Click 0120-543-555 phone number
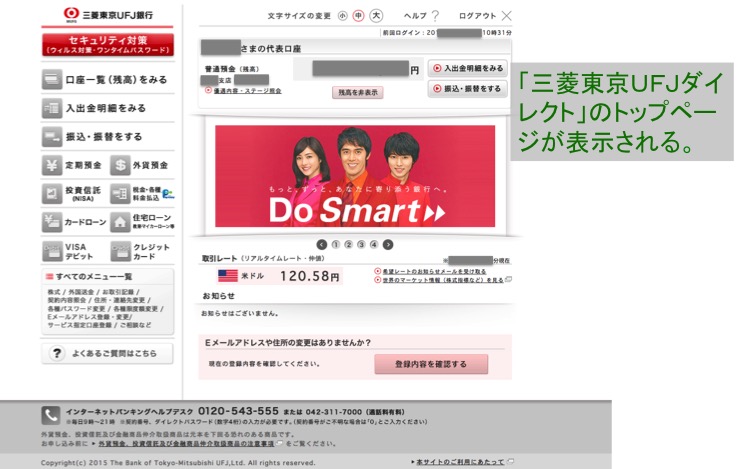Screen dimensions: 750x469 tap(238, 411)
